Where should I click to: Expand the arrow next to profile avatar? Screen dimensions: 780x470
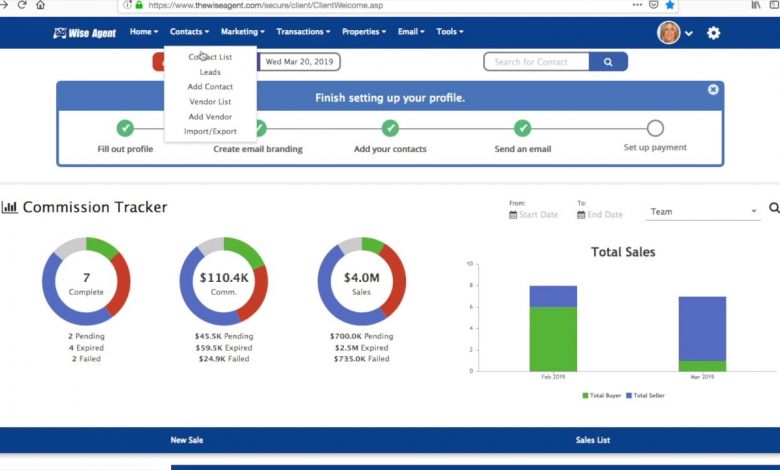(x=689, y=33)
